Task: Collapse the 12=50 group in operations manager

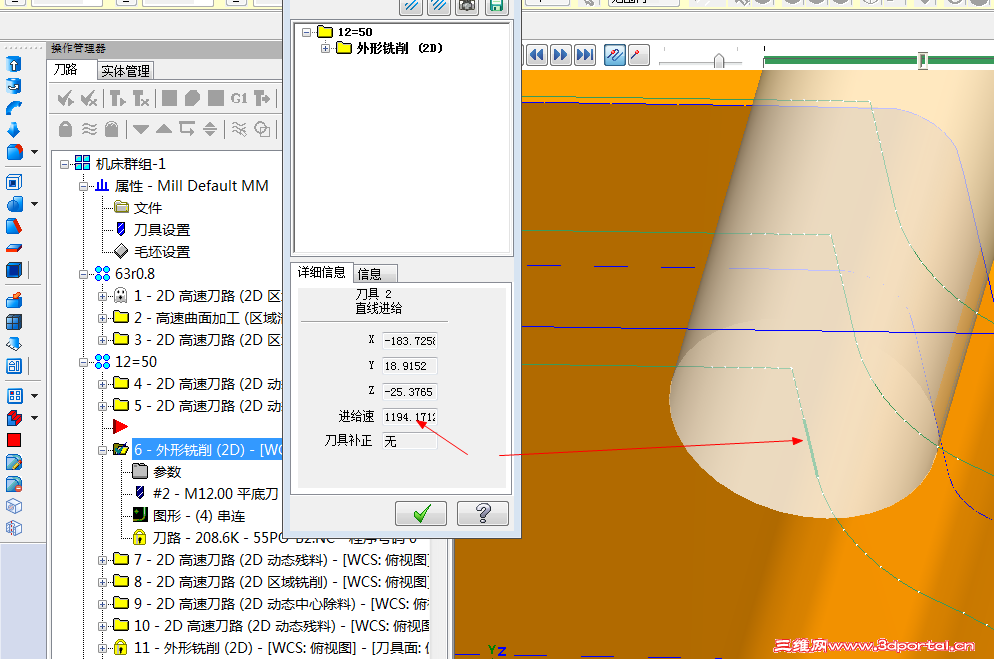Action: (83, 362)
